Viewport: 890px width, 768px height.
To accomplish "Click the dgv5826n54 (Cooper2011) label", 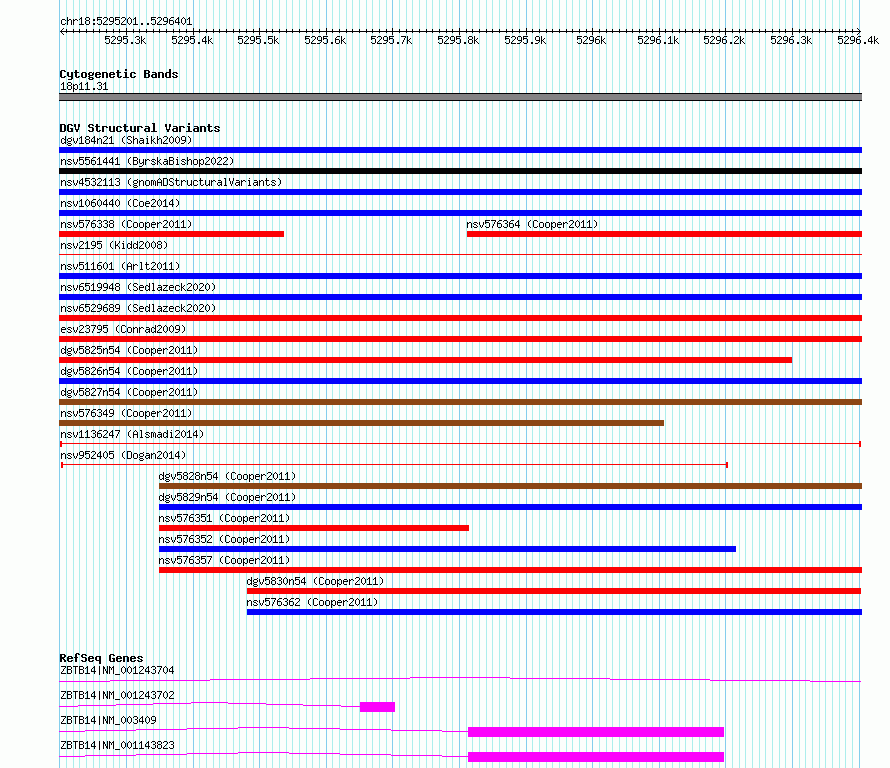I will coord(129,371).
